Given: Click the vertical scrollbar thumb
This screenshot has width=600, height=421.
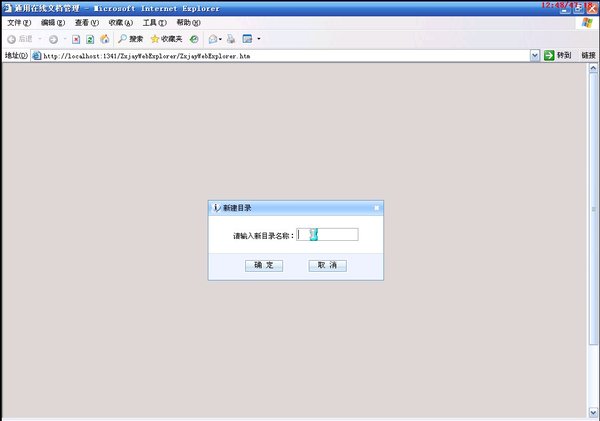Looking at the screenshot, I should [x=593, y=209].
